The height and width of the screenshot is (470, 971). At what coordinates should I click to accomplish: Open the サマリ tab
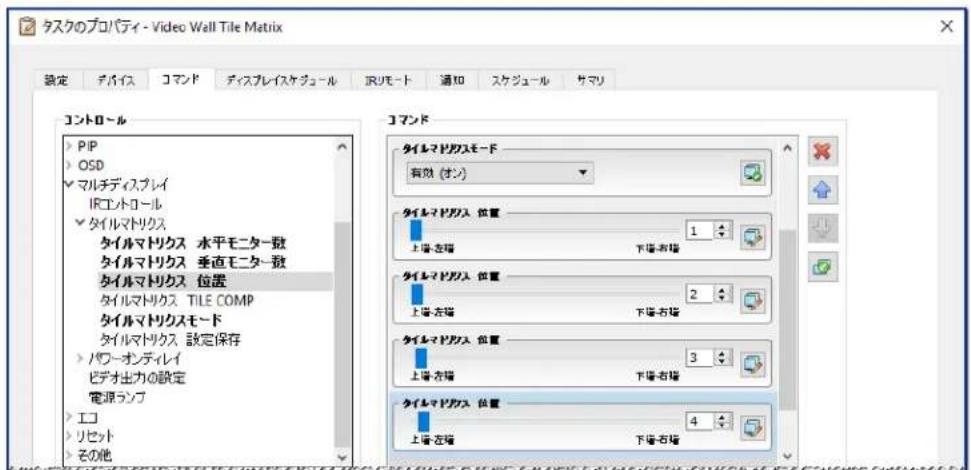589,80
